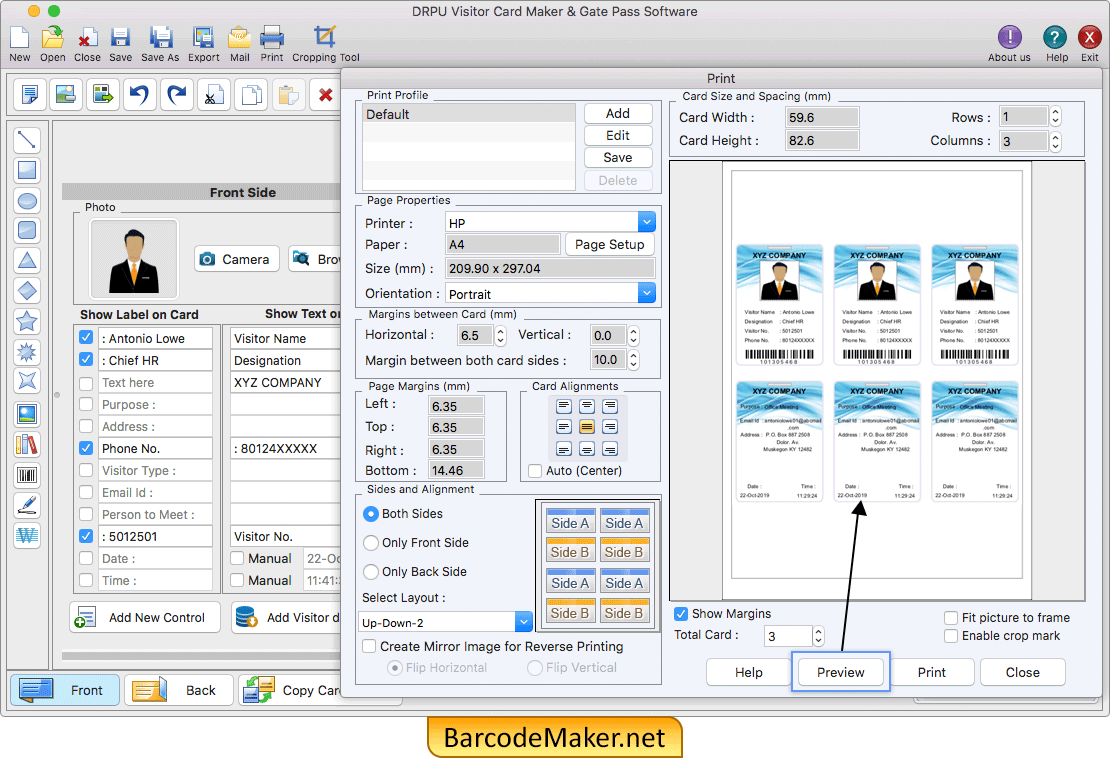
Task: Click the Left page margin field
Action: tap(457, 406)
